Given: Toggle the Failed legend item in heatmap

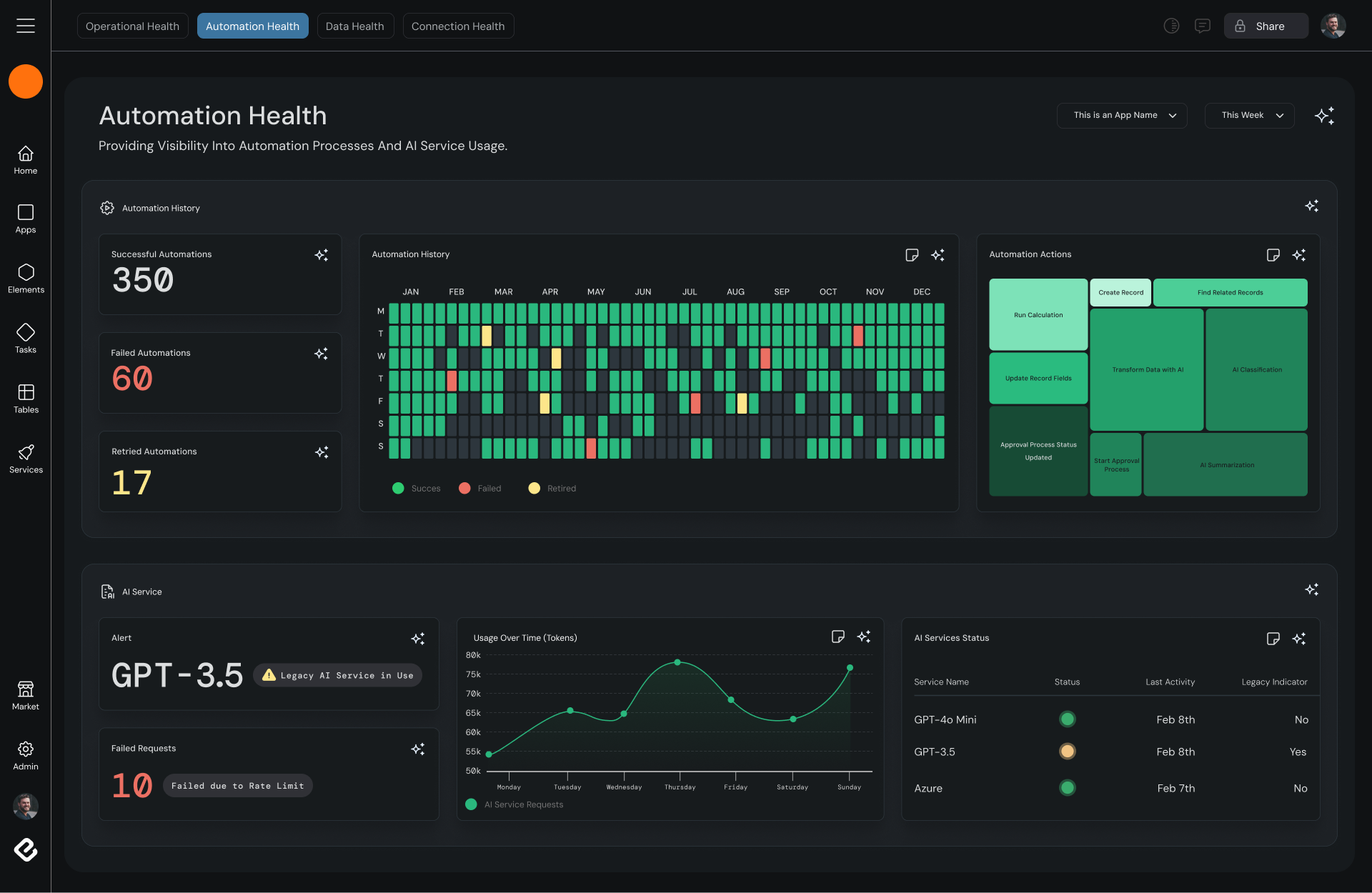Looking at the screenshot, I should click(481, 489).
